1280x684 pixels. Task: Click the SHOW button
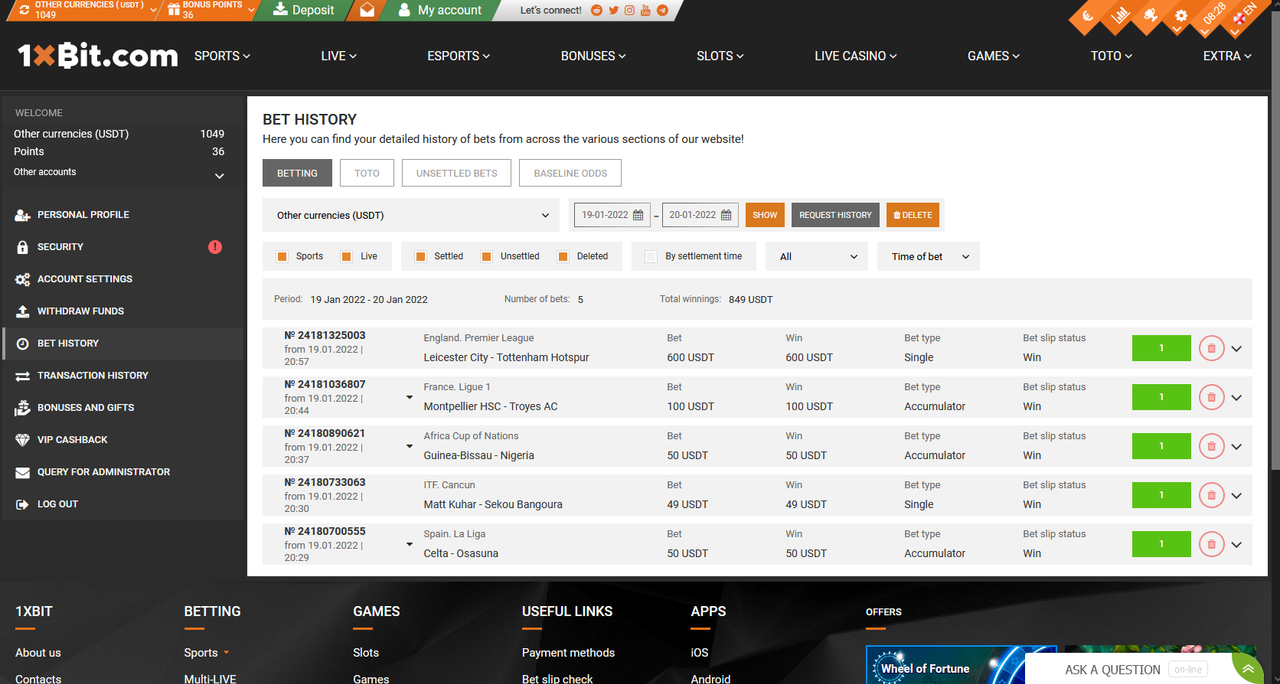pos(765,215)
